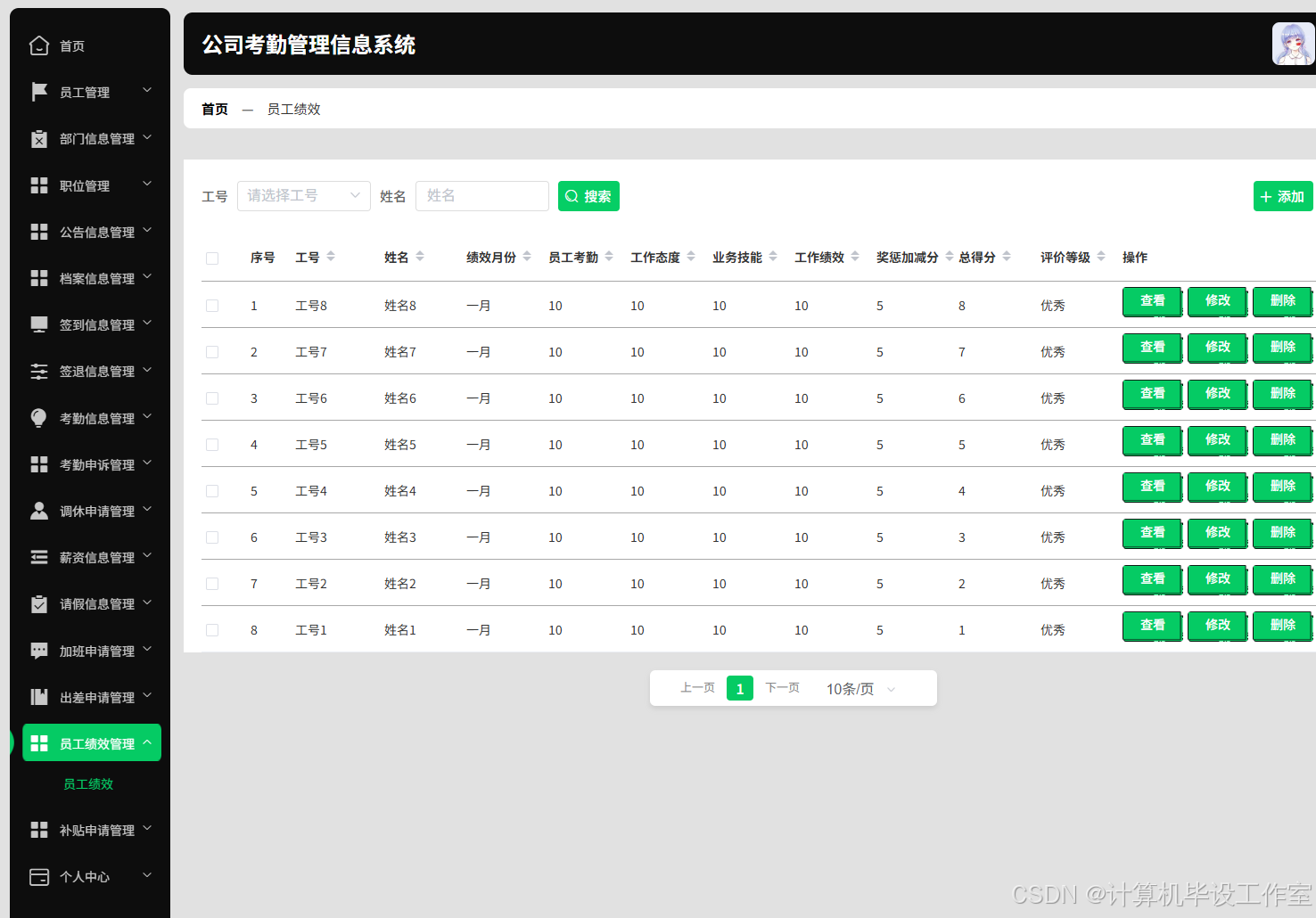Tick the checkbox for row 工号7
Image resolution: width=1316 pixels, height=918 pixels.
[x=212, y=352]
